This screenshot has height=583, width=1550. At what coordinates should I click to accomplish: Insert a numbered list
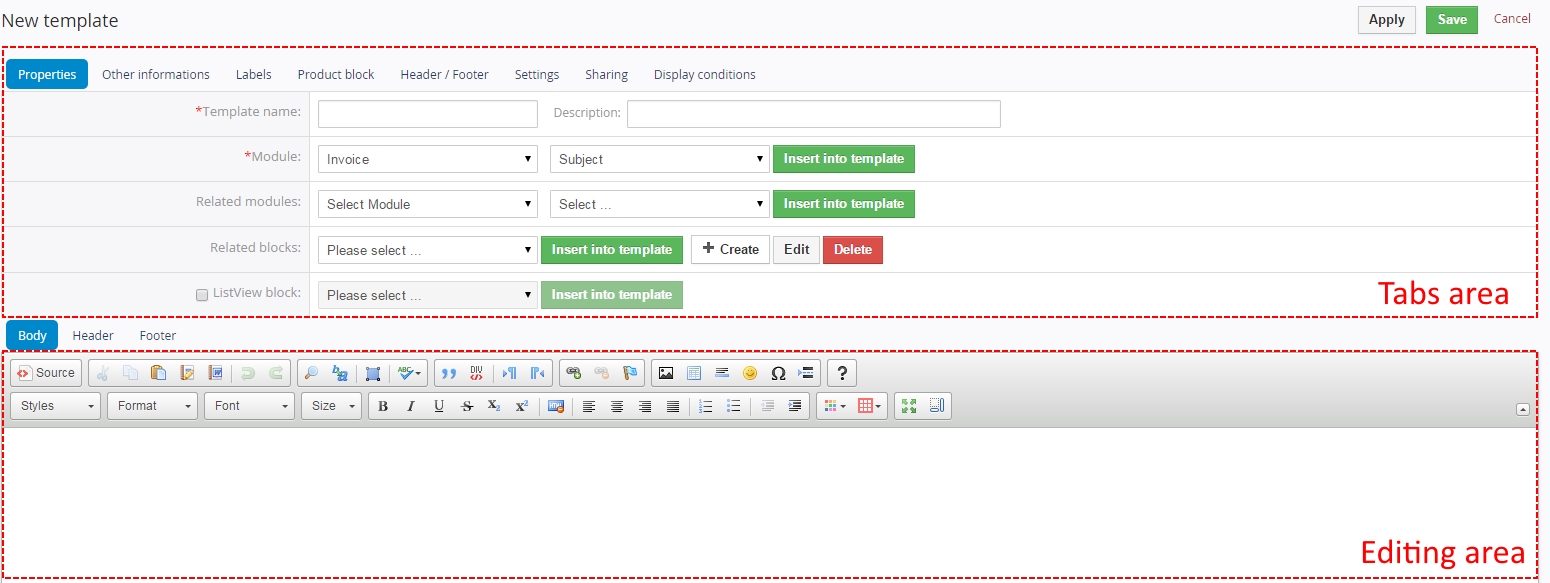(705, 406)
